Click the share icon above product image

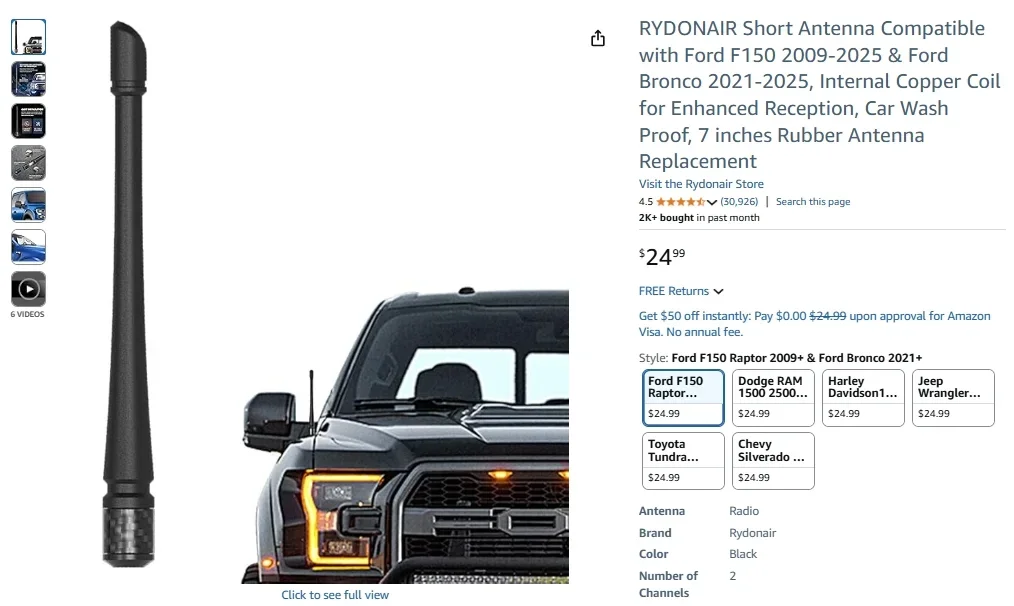coord(598,38)
